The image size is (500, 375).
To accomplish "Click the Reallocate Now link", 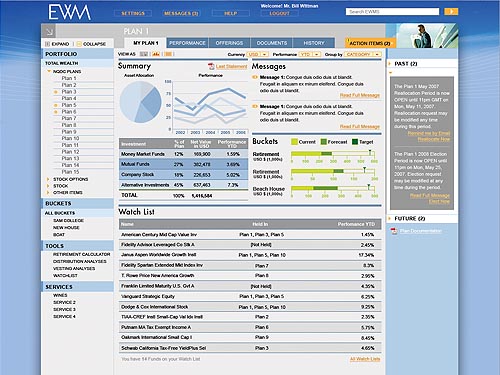I will 434,139.
